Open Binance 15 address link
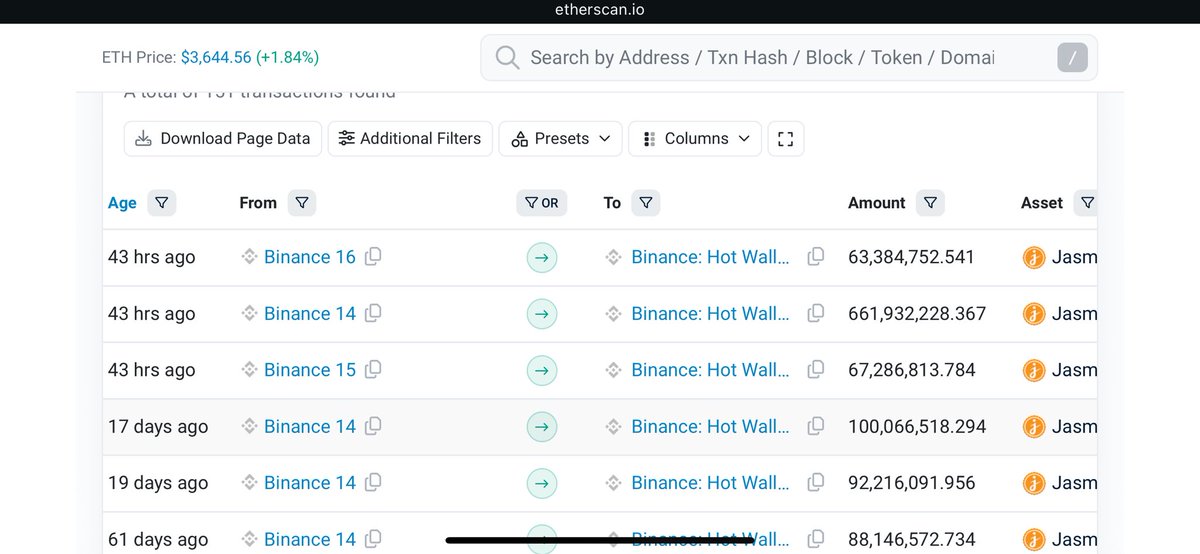 309,369
